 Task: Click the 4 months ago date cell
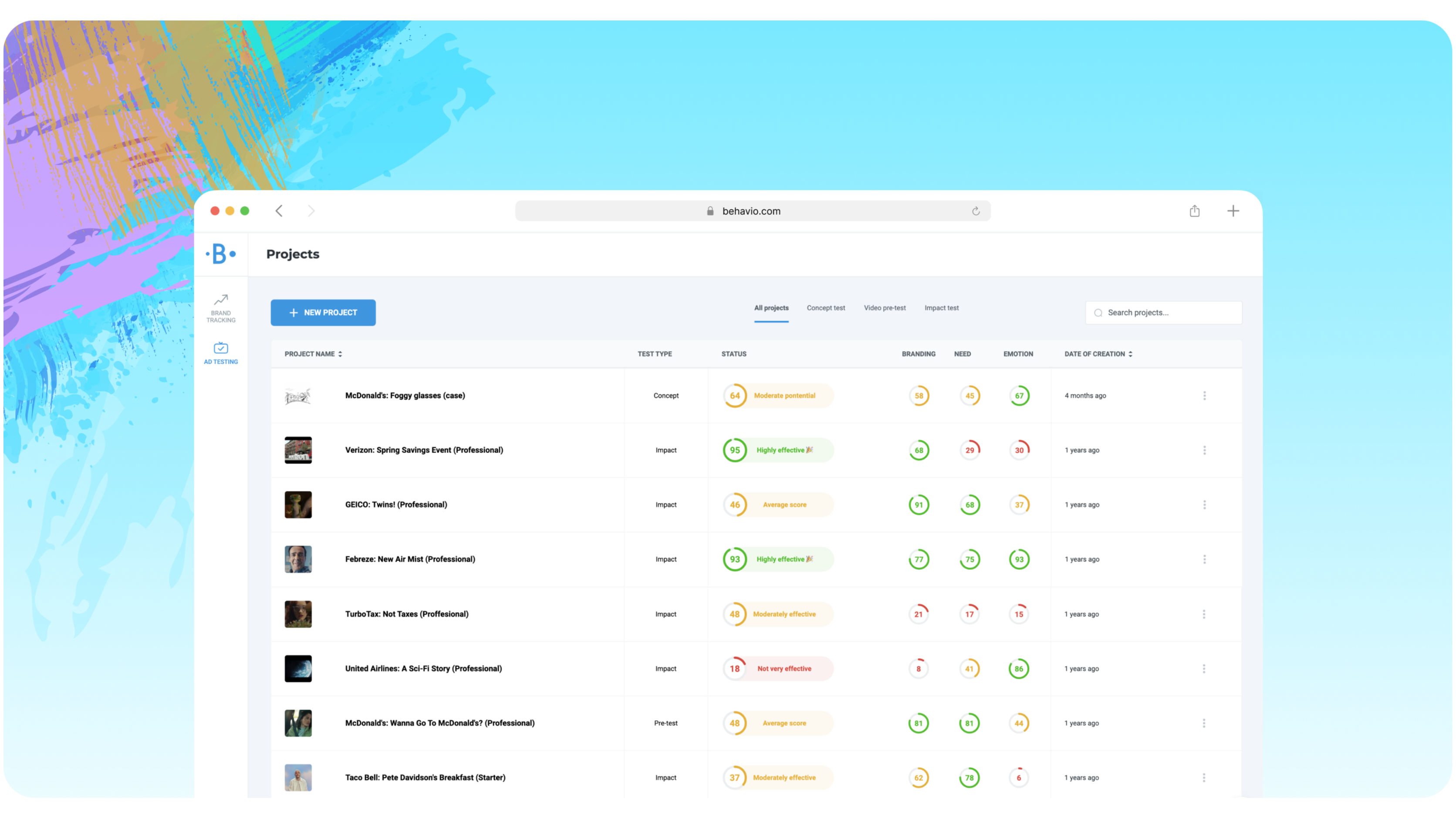pyautogui.click(x=1085, y=396)
